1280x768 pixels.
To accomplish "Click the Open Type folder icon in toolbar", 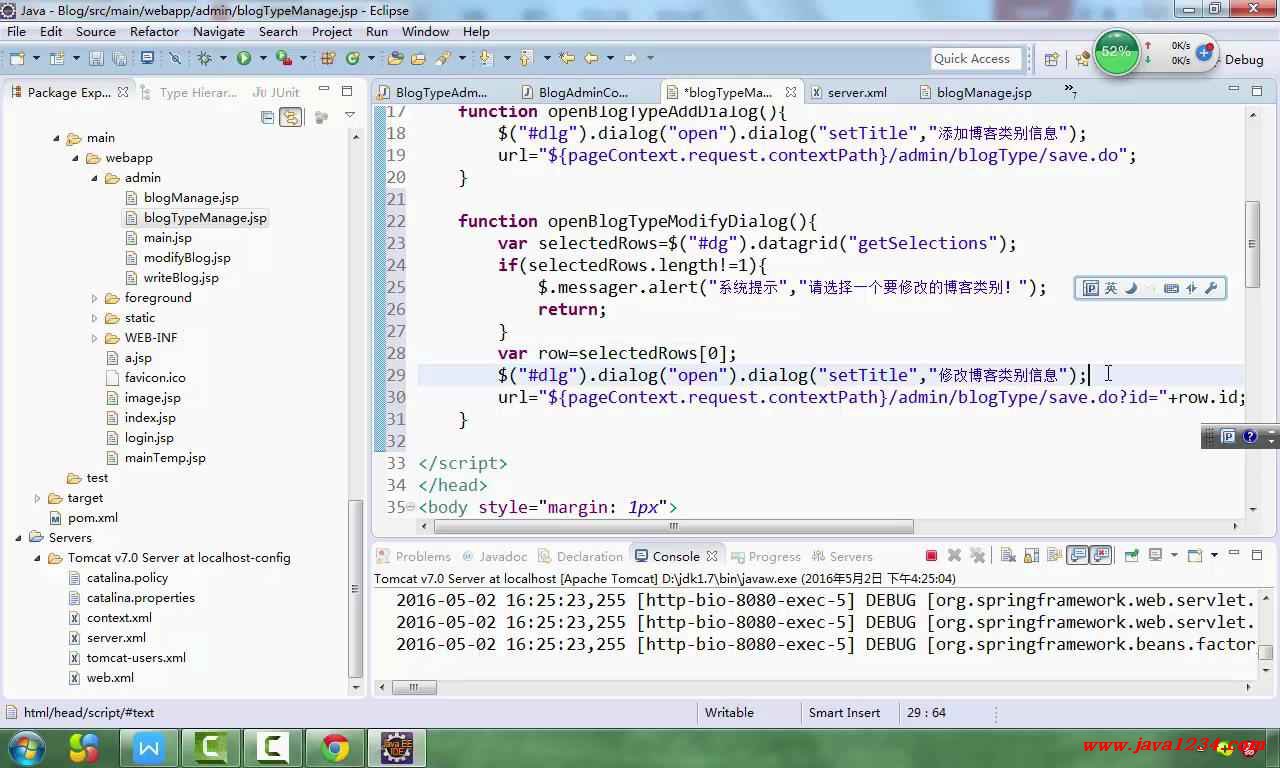I will click(395, 58).
